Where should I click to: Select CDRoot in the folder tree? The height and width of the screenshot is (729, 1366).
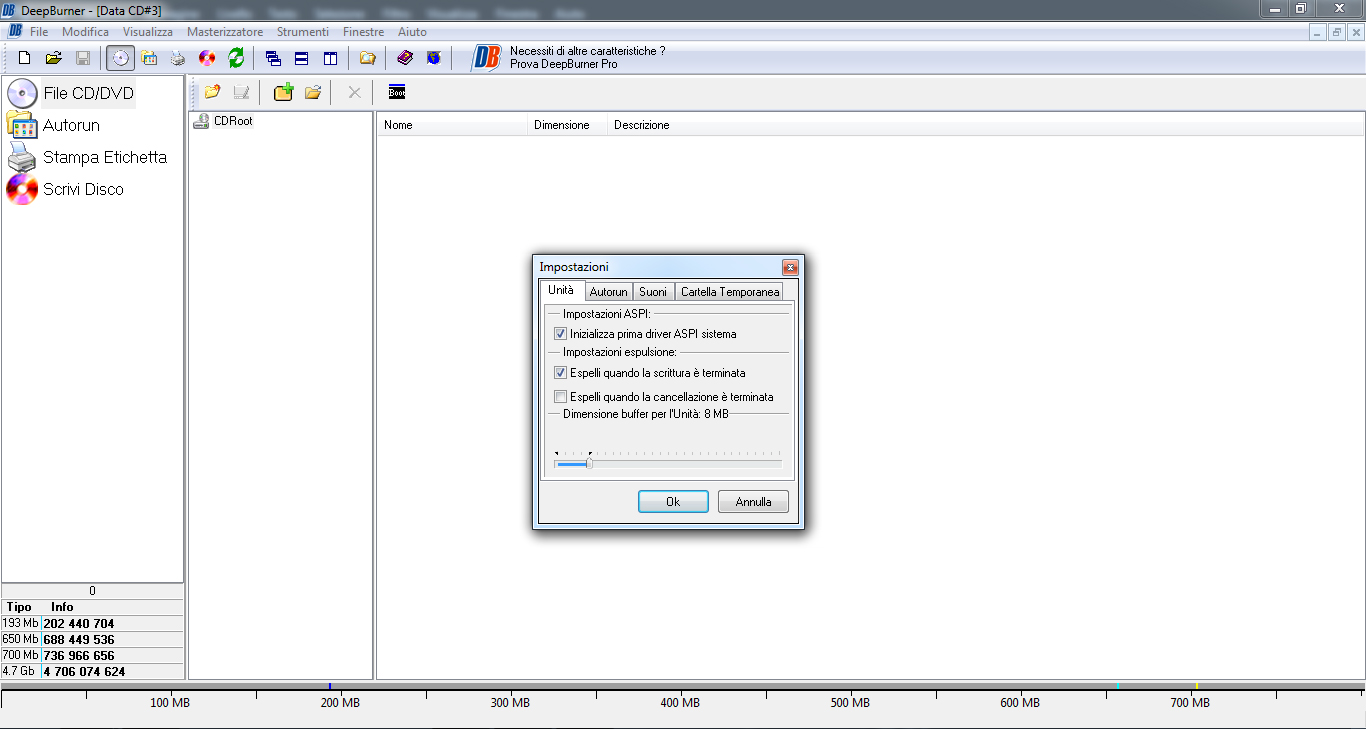tap(233, 121)
